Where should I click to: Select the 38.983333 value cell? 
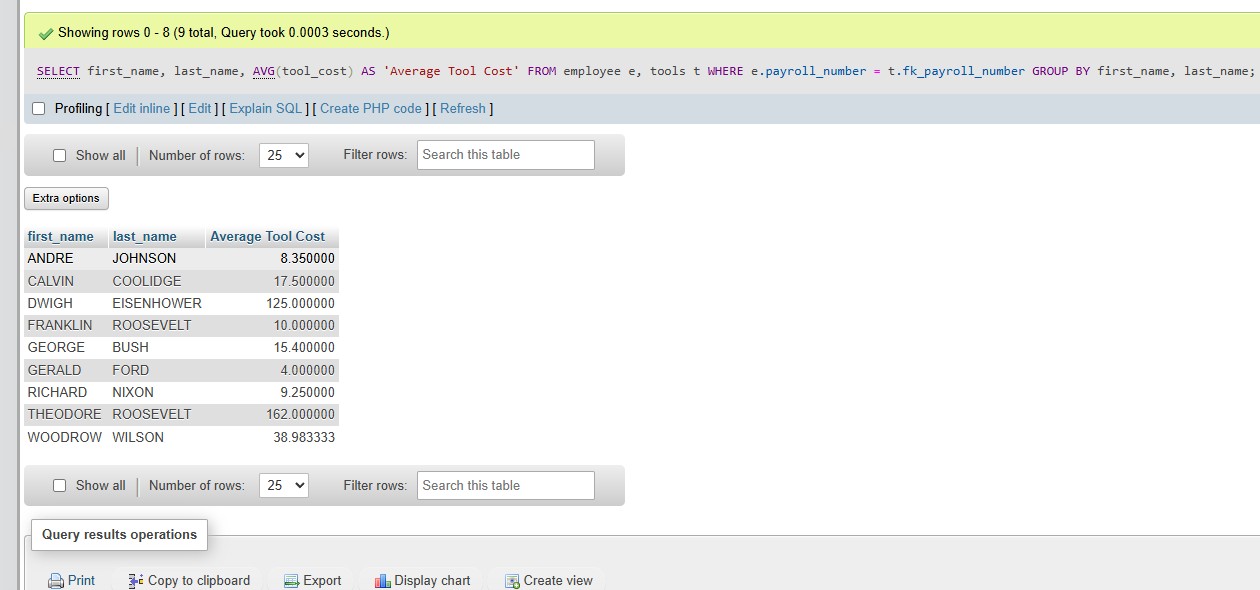(x=273, y=437)
